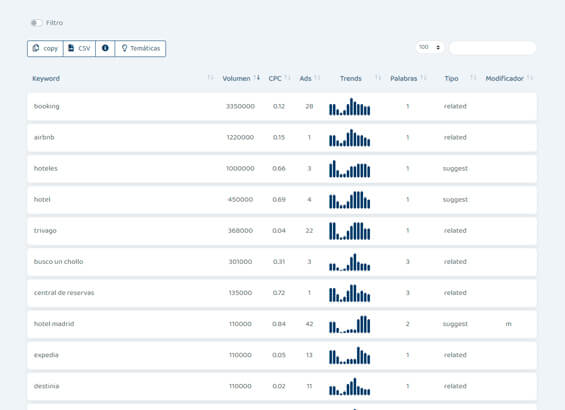Click the trend chart for airbnb

350,138
